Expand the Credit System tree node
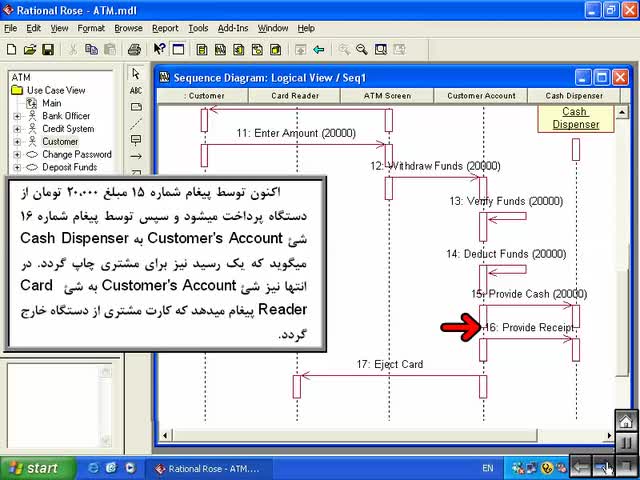Viewport: 640px width, 480px height. click(17, 129)
